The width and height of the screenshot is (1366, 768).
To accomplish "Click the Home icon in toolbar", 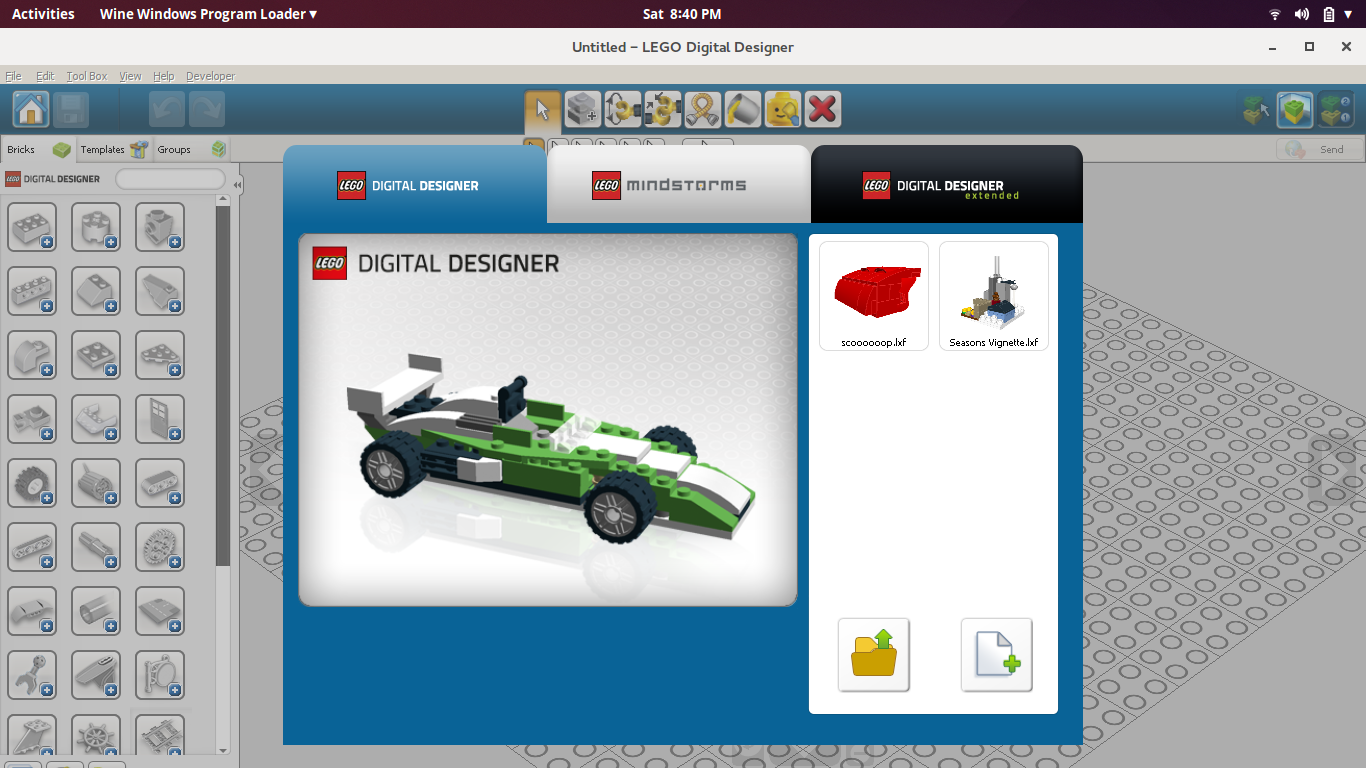I will point(31,109).
